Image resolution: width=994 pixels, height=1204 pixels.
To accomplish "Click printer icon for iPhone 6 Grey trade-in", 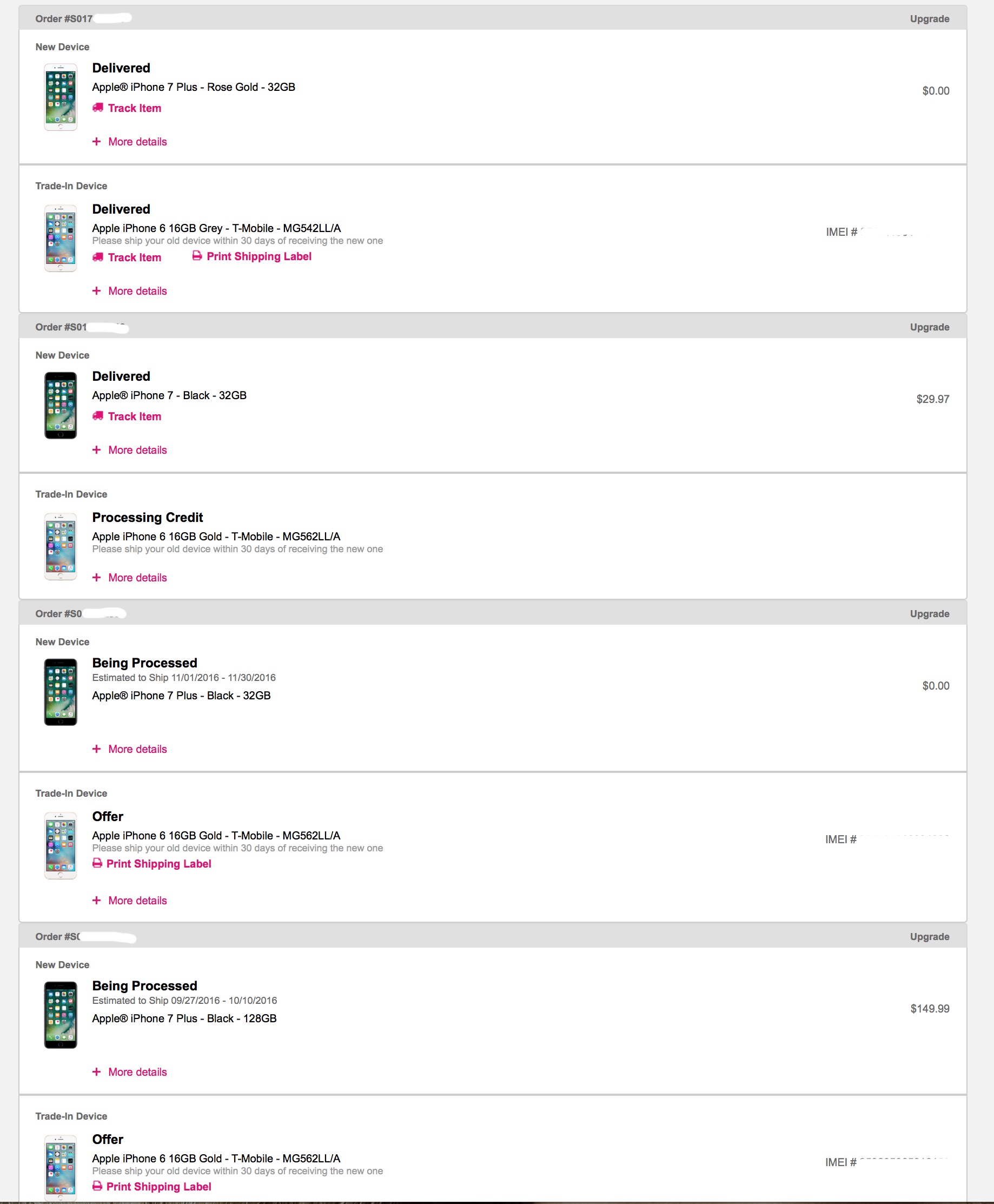I will 197,256.
